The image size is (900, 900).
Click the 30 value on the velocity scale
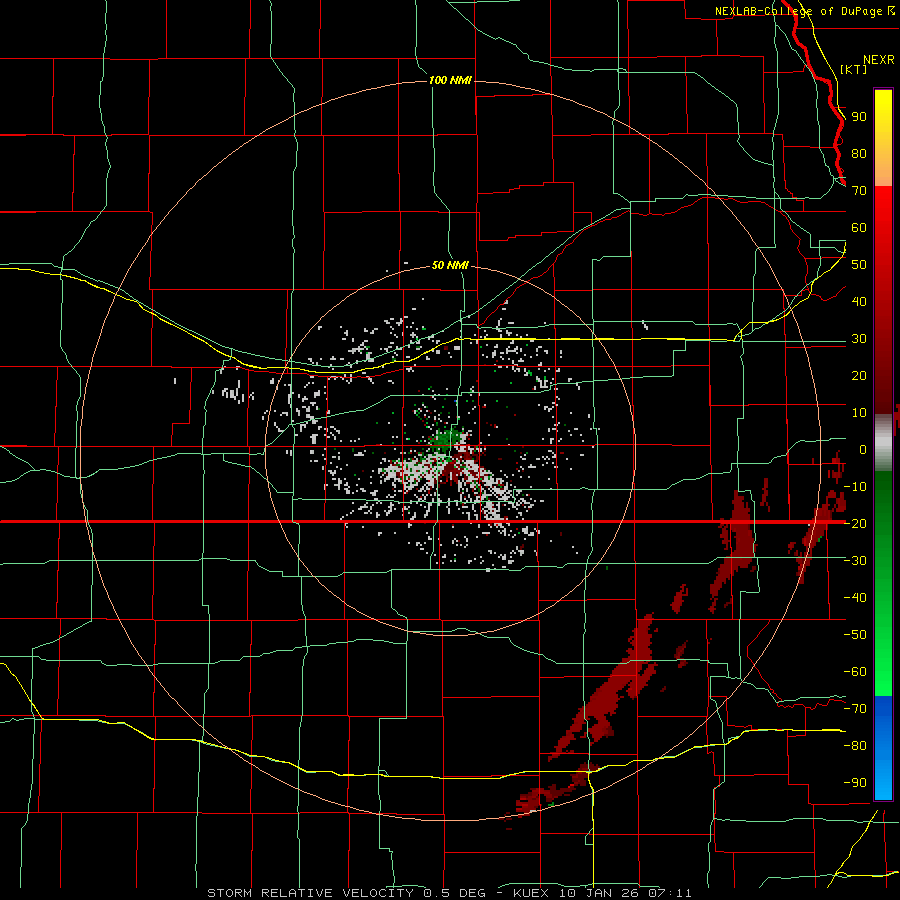point(859,339)
